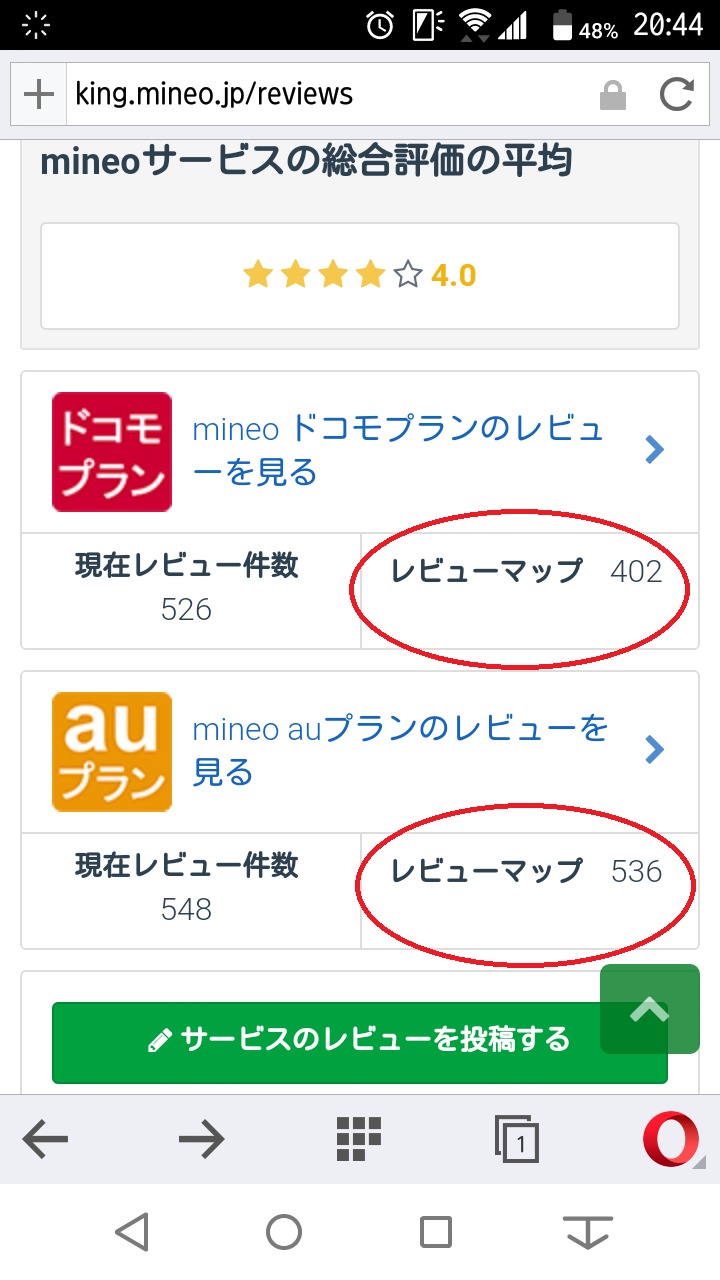Reload the page with refresh icon
This screenshot has height=1280, width=720.
(677, 95)
